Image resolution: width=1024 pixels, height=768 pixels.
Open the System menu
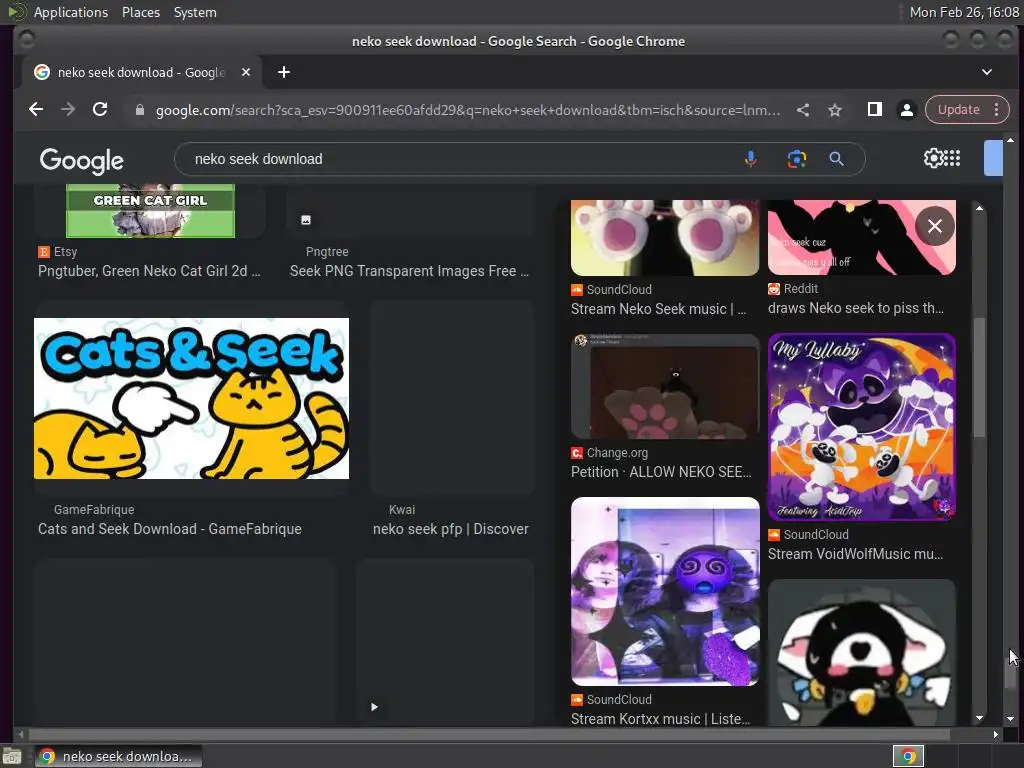[x=195, y=12]
